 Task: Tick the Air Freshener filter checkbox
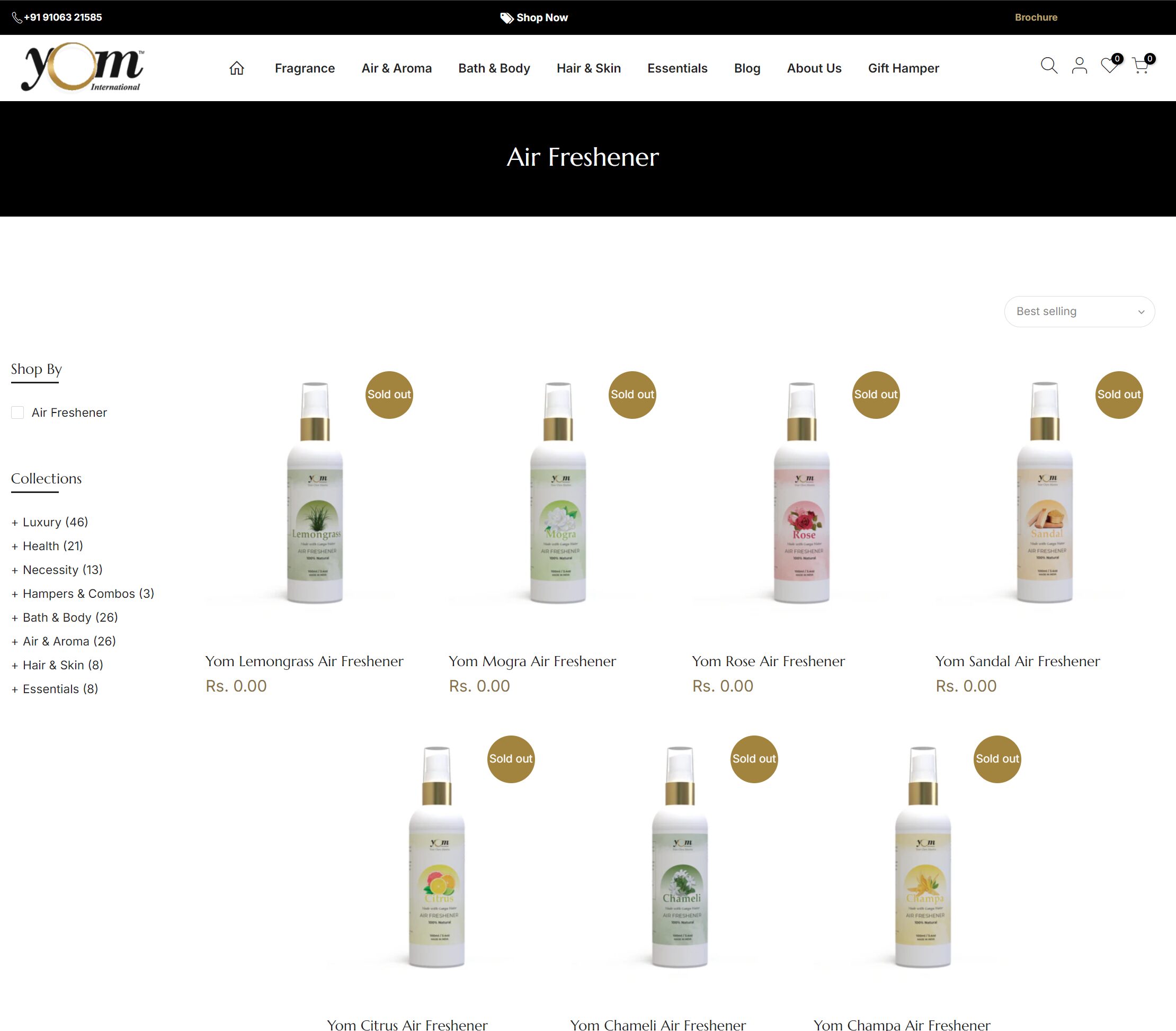pos(18,413)
